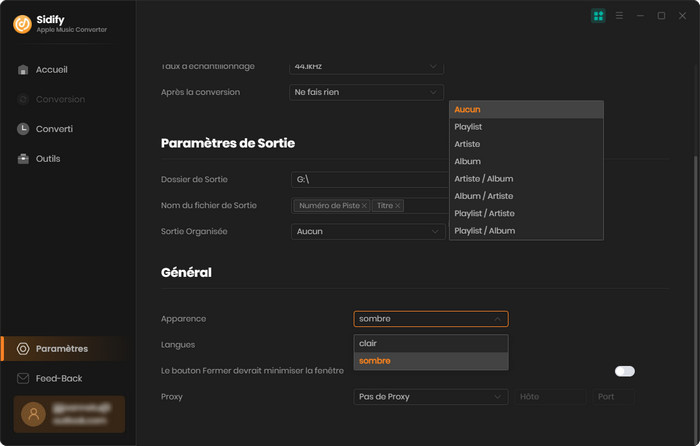Remove the Titre filename tag
Image resolution: width=700 pixels, height=446 pixels.
tap(398, 206)
